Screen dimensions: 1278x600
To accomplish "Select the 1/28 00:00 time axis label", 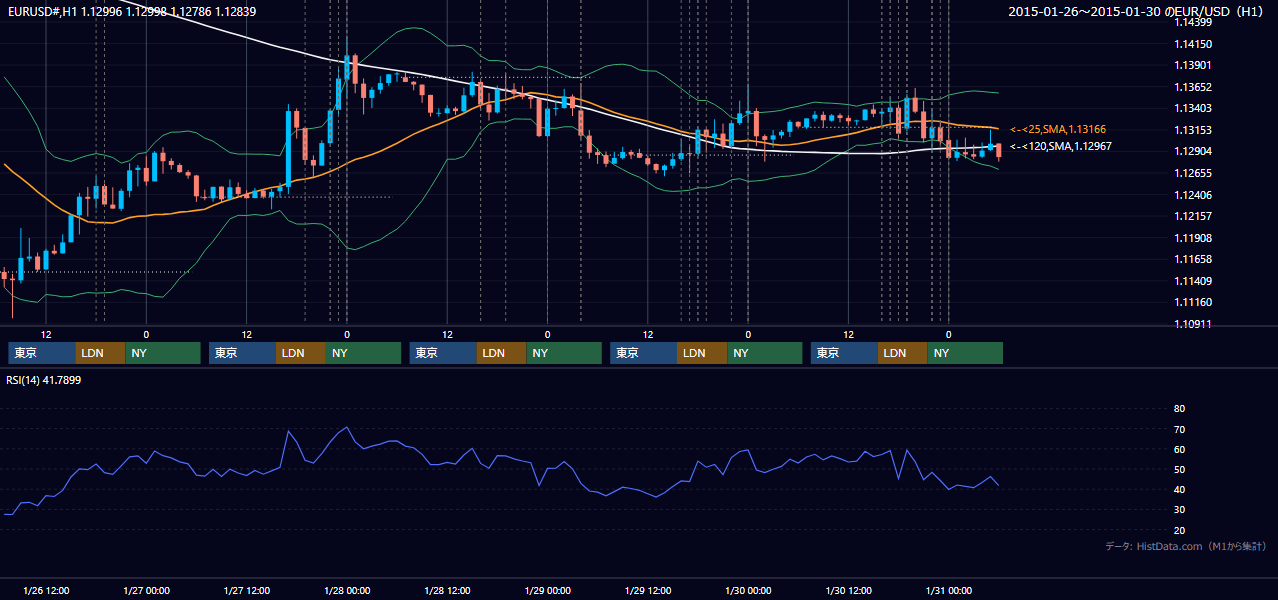I will [x=347, y=591].
